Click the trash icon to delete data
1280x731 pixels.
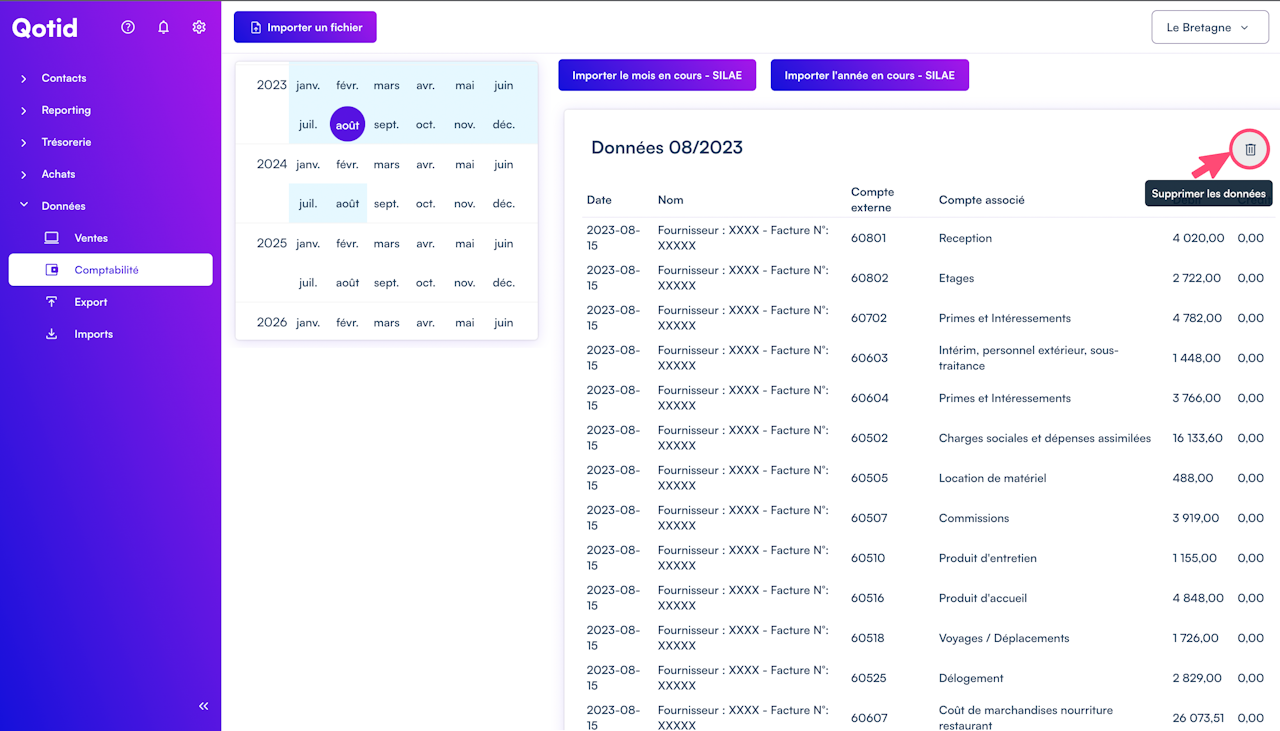coord(1250,149)
